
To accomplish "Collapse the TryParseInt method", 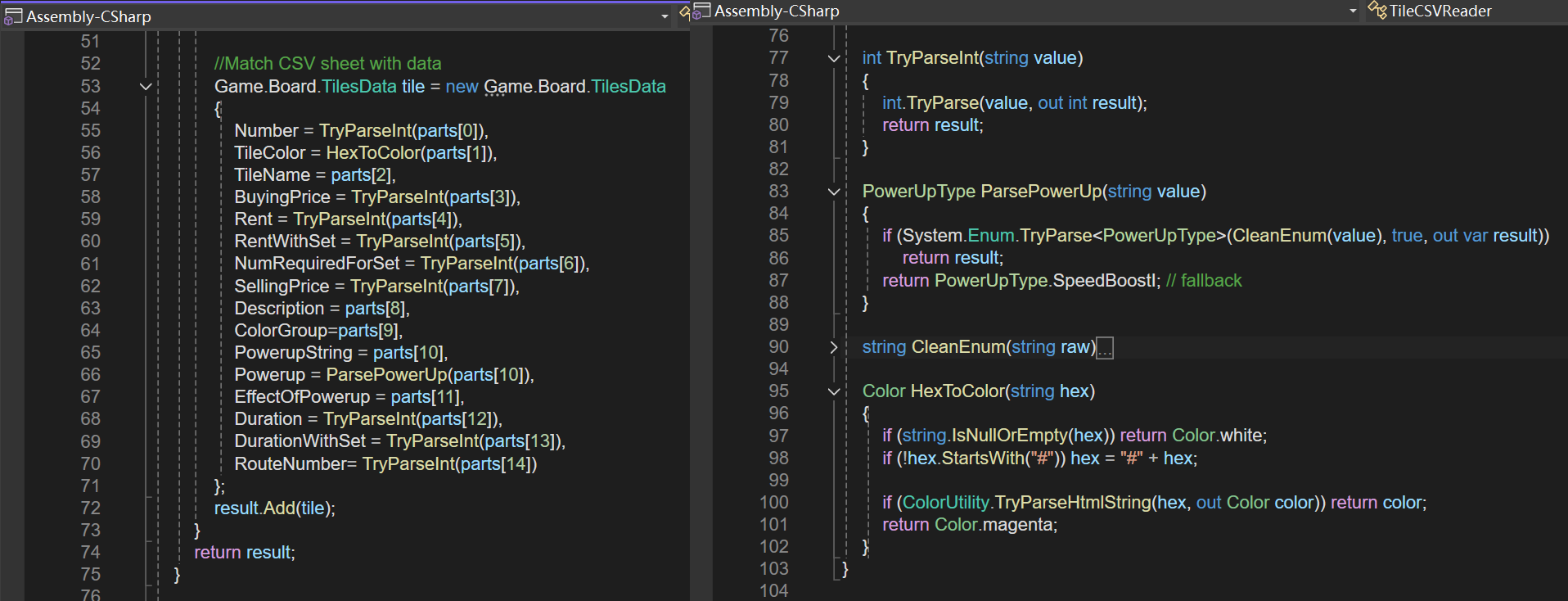I will (x=834, y=58).
